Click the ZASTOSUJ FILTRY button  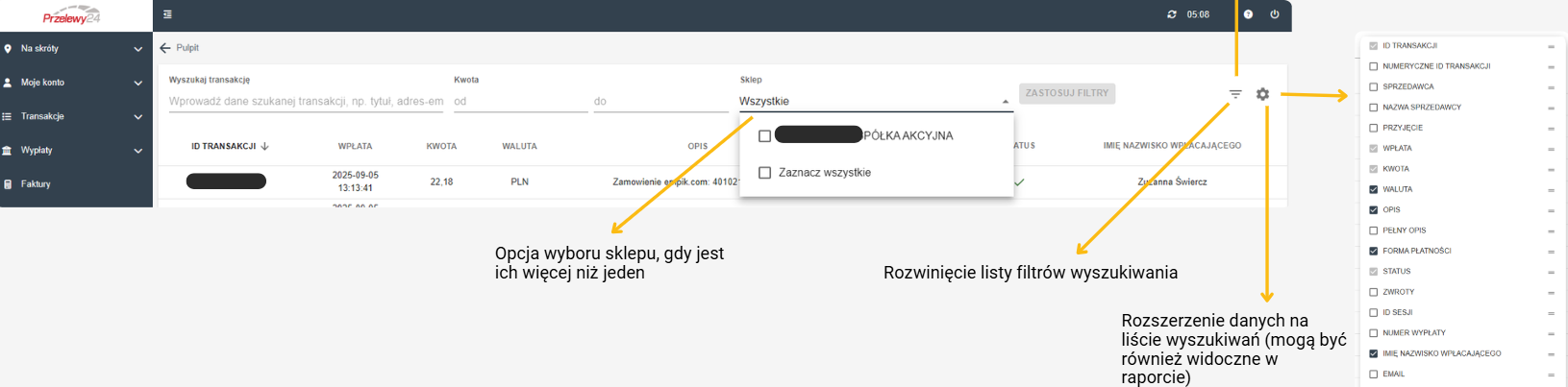pyautogui.click(x=1066, y=93)
